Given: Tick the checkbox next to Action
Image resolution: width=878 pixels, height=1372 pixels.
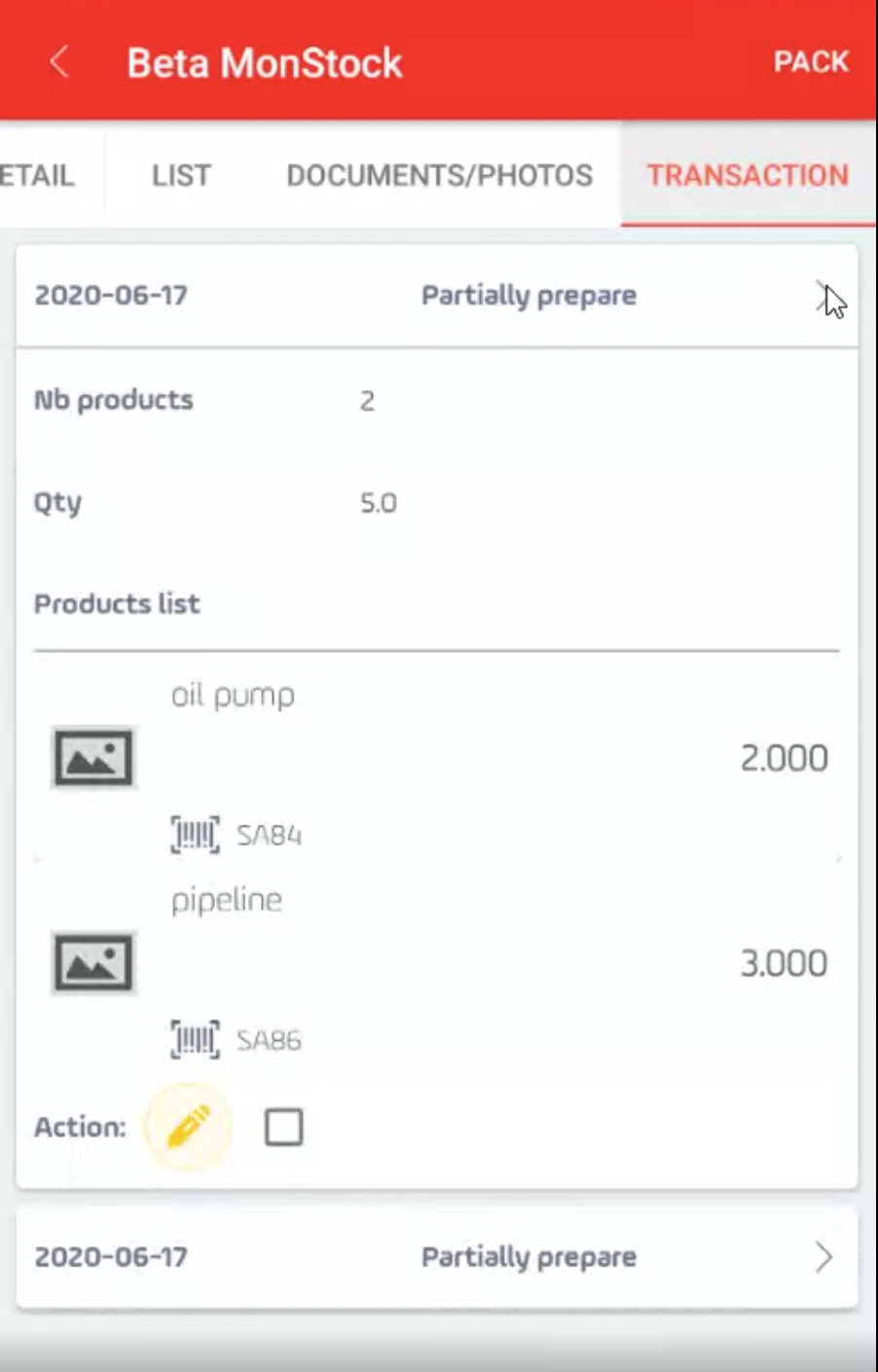Looking at the screenshot, I should pos(283,1128).
